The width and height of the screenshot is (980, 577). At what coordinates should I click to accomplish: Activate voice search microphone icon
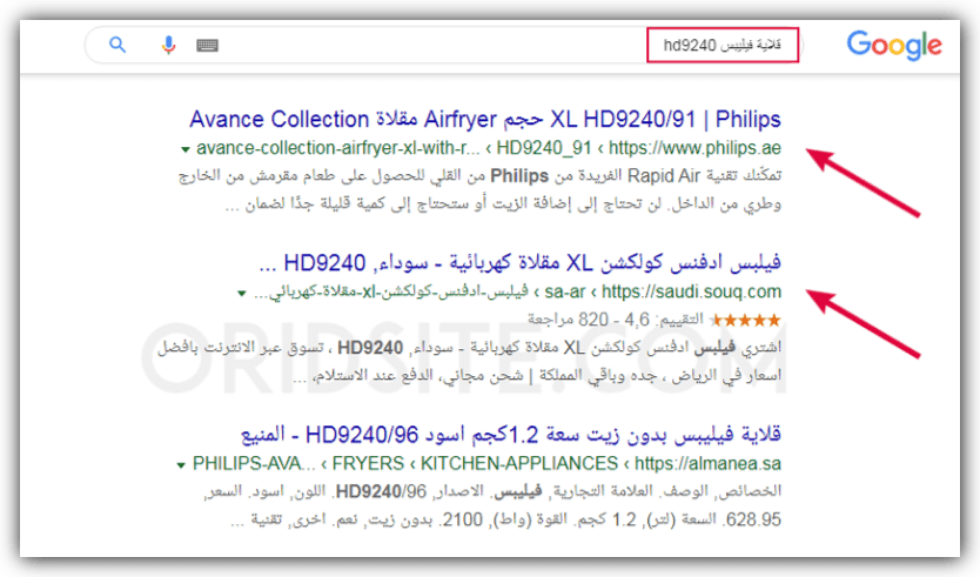(168, 45)
